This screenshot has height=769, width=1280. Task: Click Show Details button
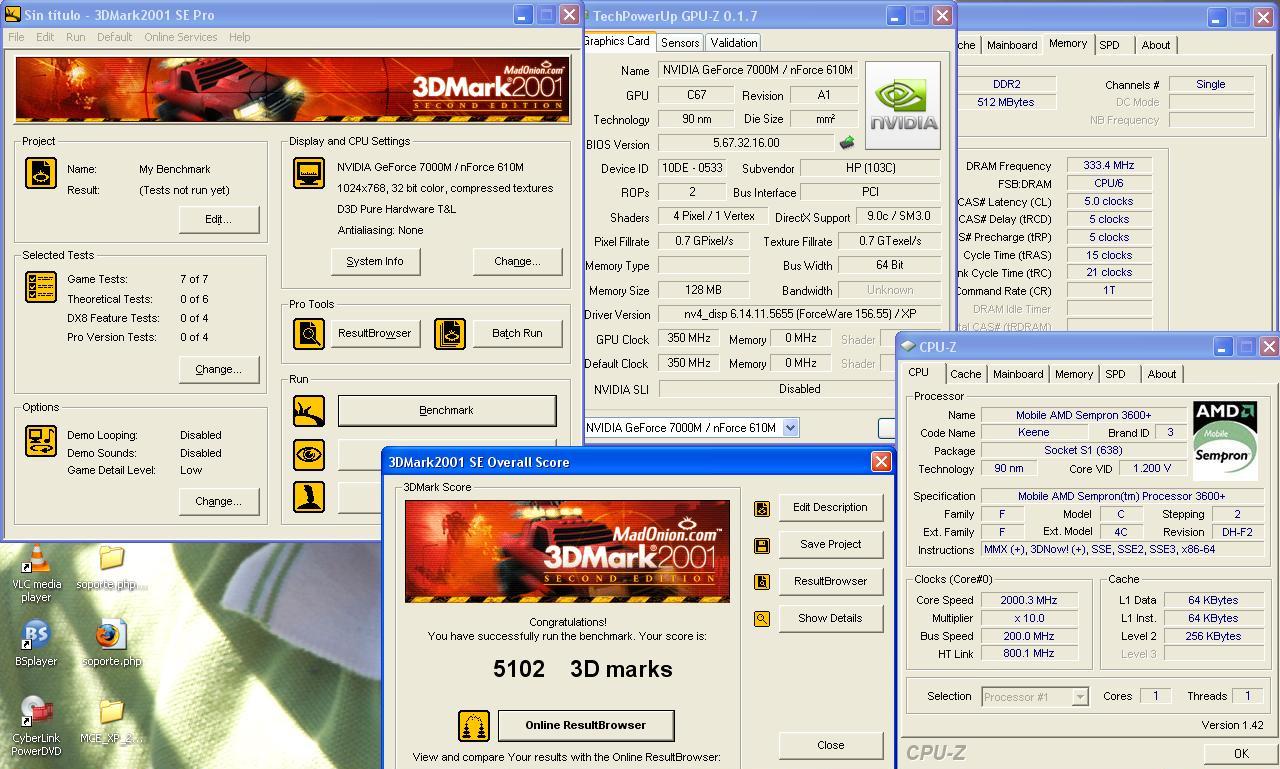(830, 618)
